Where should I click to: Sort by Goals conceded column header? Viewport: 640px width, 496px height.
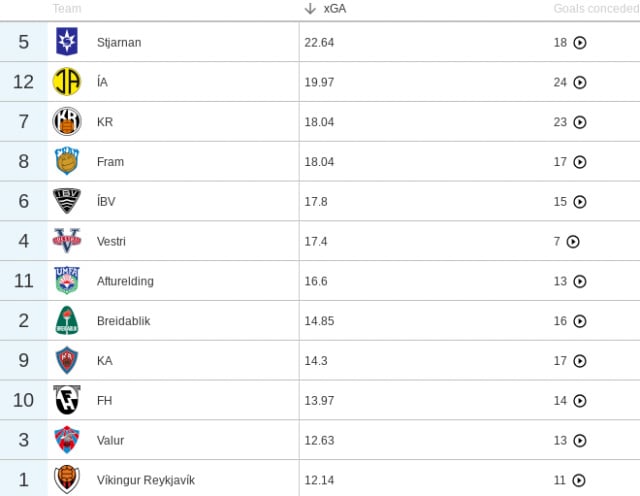tap(596, 8)
